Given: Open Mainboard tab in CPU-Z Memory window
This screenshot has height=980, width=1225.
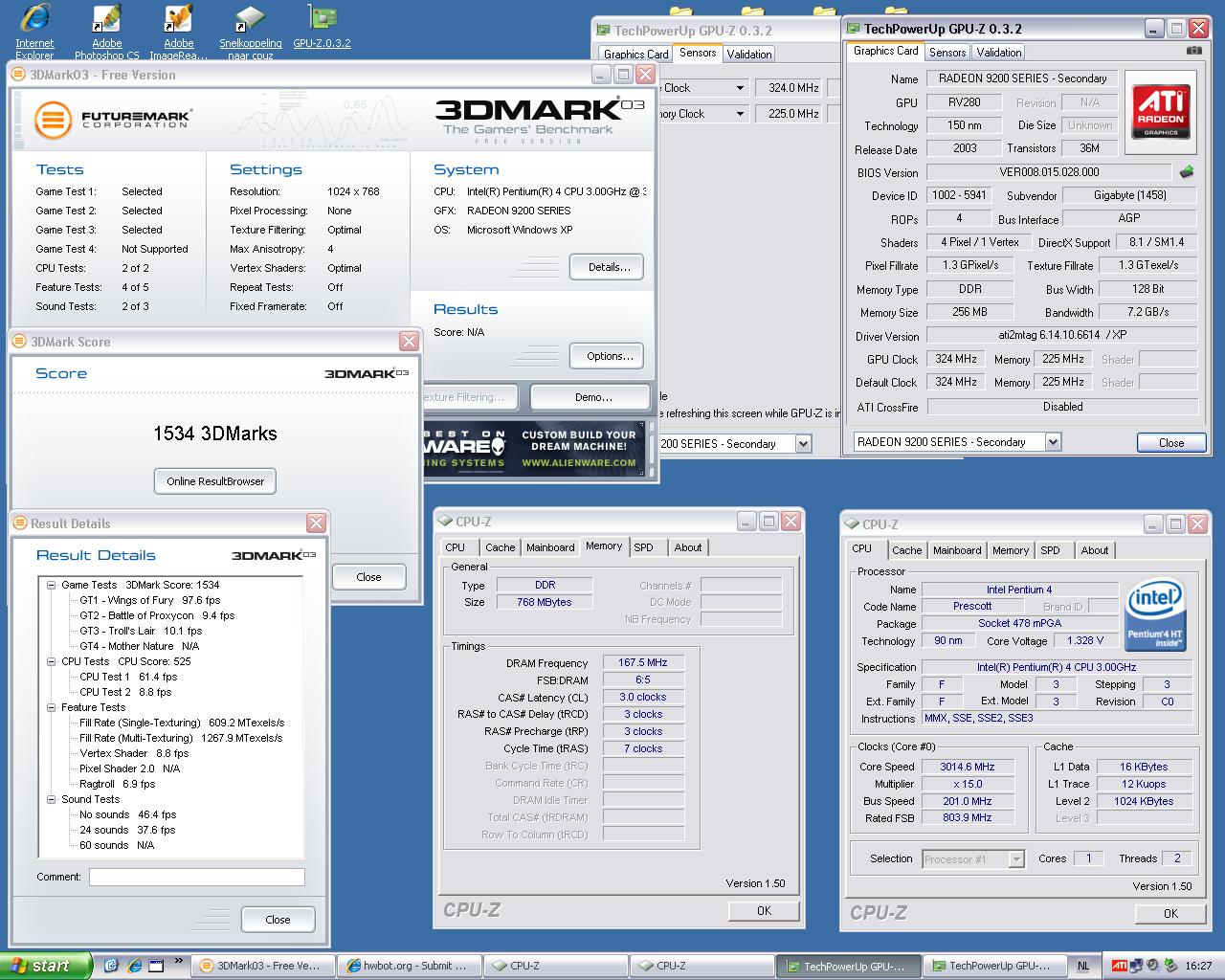Looking at the screenshot, I should (550, 547).
